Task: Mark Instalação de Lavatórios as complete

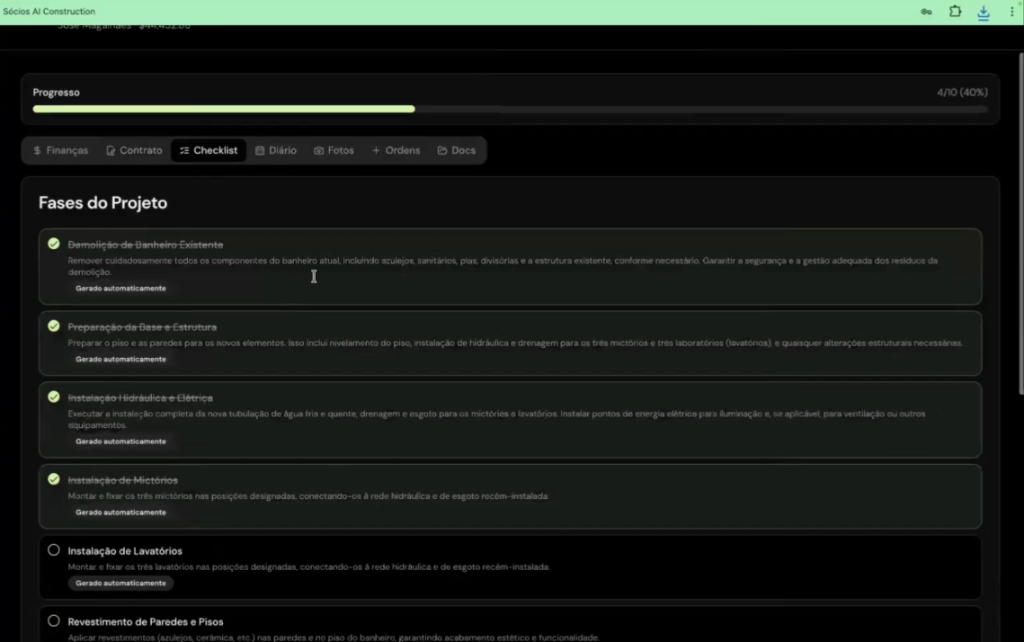Action: pos(54,550)
